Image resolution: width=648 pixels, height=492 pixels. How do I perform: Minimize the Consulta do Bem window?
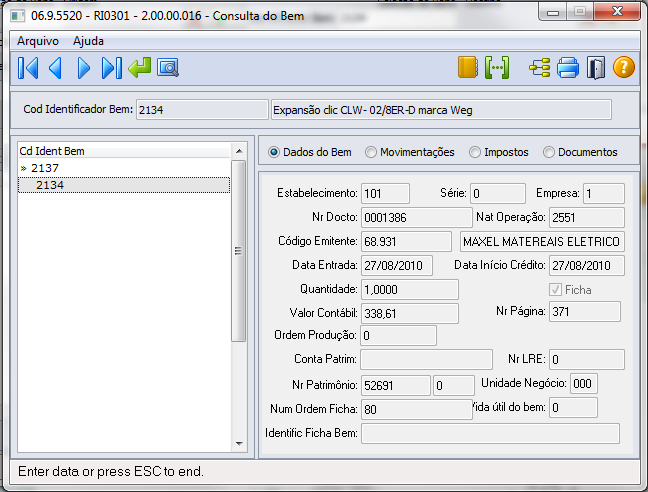click(x=553, y=12)
